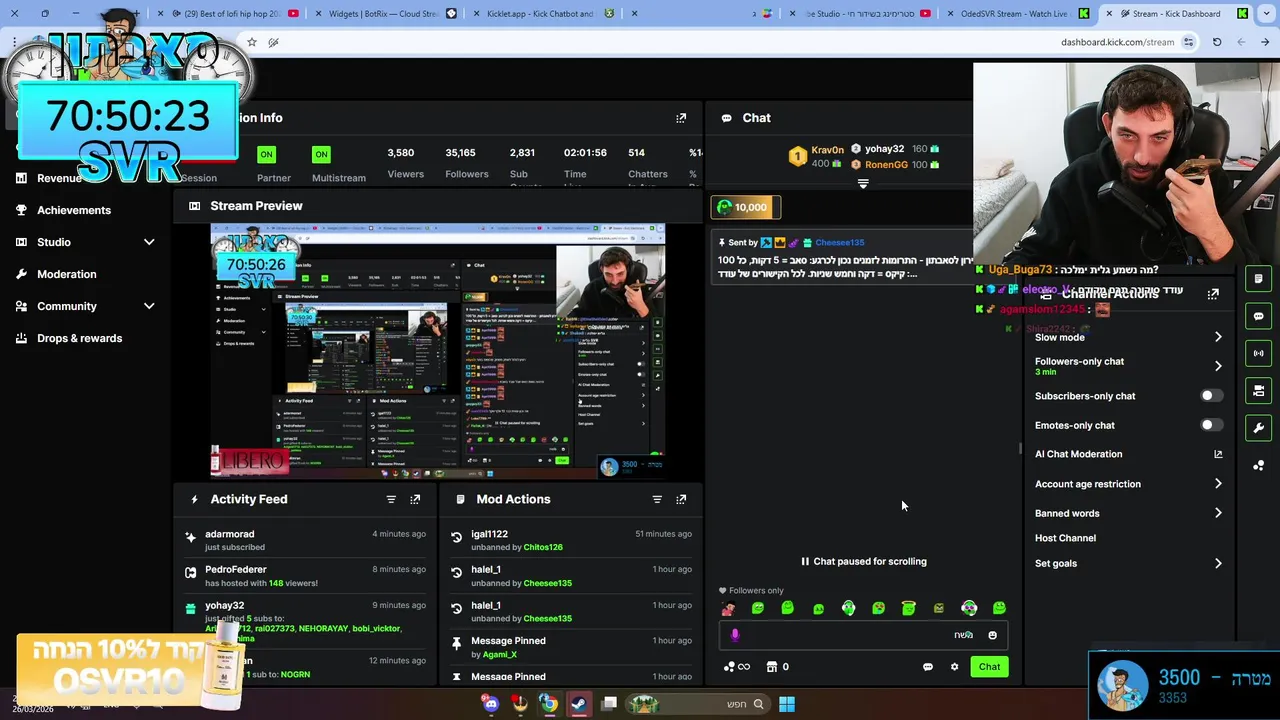Click the notes icon in right sidebar

(1258, 279)
